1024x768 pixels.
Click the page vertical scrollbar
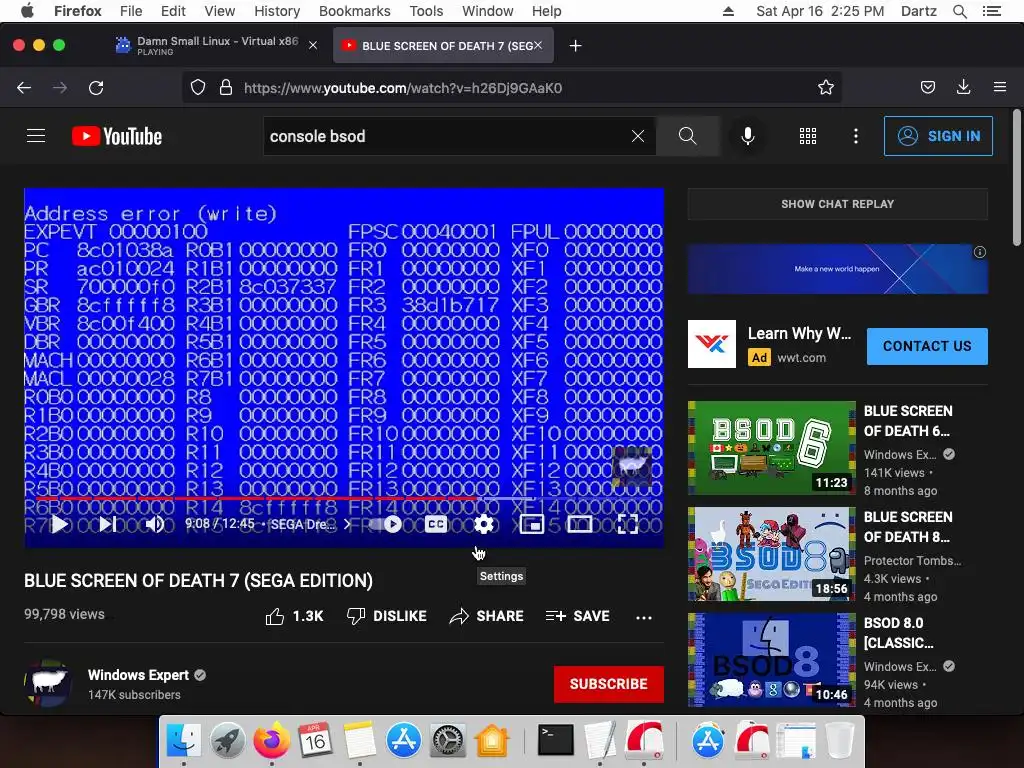(x=1017, y=176)
